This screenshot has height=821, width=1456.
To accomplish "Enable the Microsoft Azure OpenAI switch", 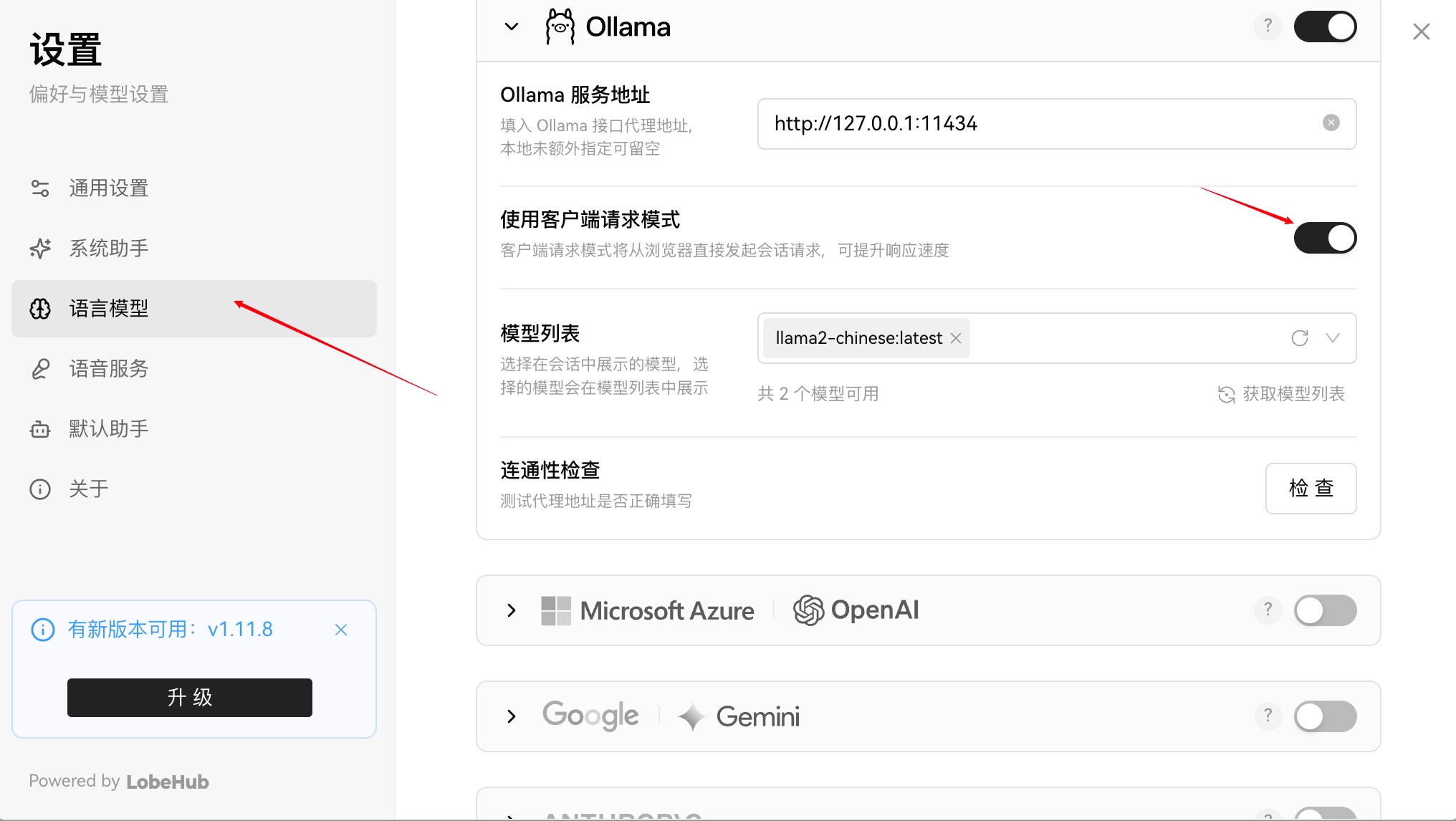I will pos(1325,610).
